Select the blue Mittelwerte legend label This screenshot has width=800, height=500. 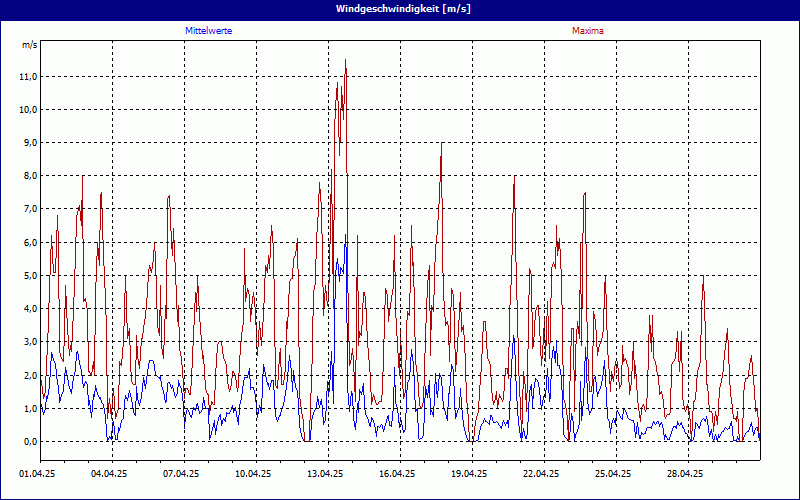pyautogui.click(x=209, y=31)
